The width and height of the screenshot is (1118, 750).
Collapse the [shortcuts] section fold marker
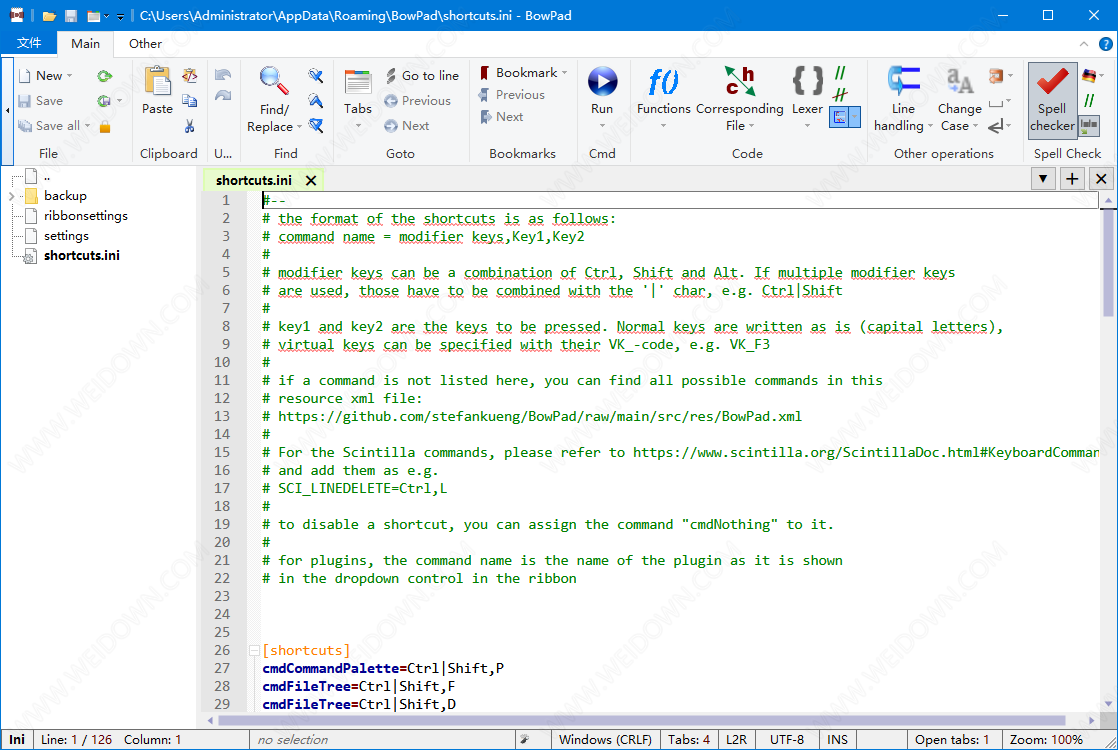click(253, 650)
